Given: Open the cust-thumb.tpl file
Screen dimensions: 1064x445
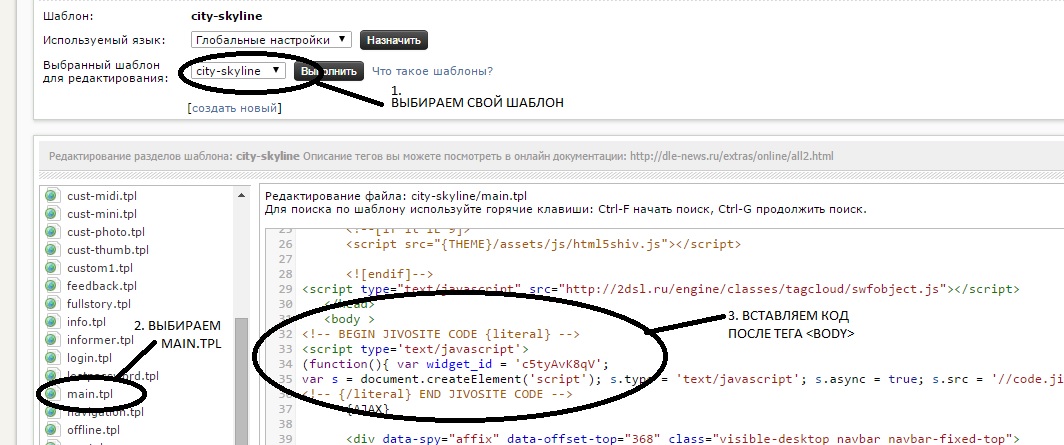Looking at the screenshot, I should click(x=108, y=250).
